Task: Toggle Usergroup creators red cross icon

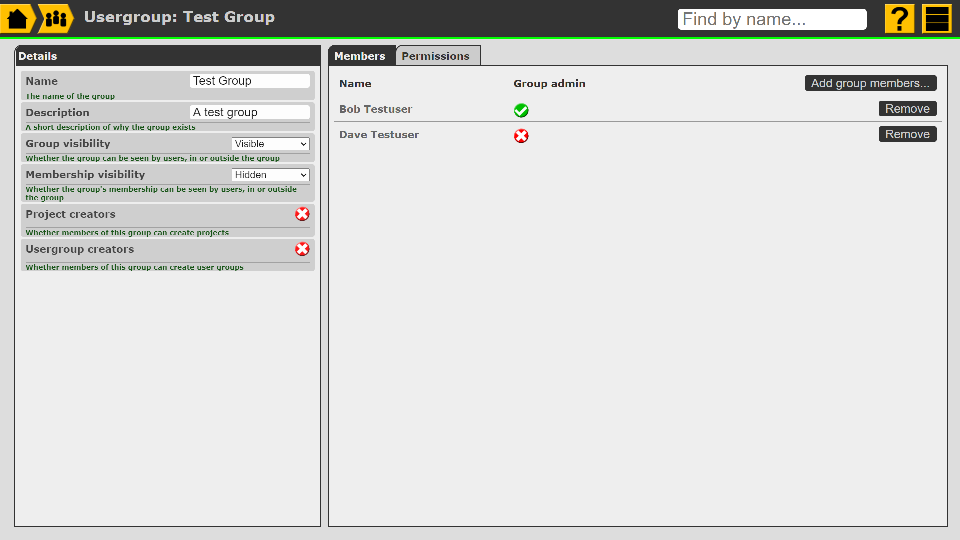Action: 302,249
